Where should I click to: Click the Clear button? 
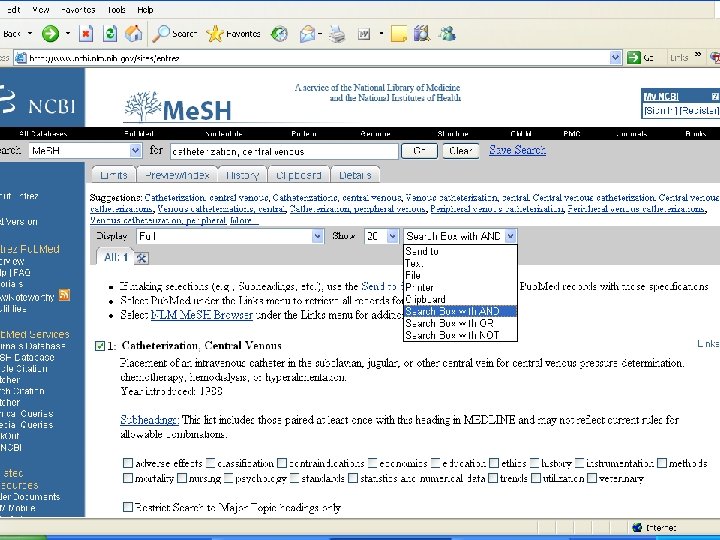[x=460, y=151]
